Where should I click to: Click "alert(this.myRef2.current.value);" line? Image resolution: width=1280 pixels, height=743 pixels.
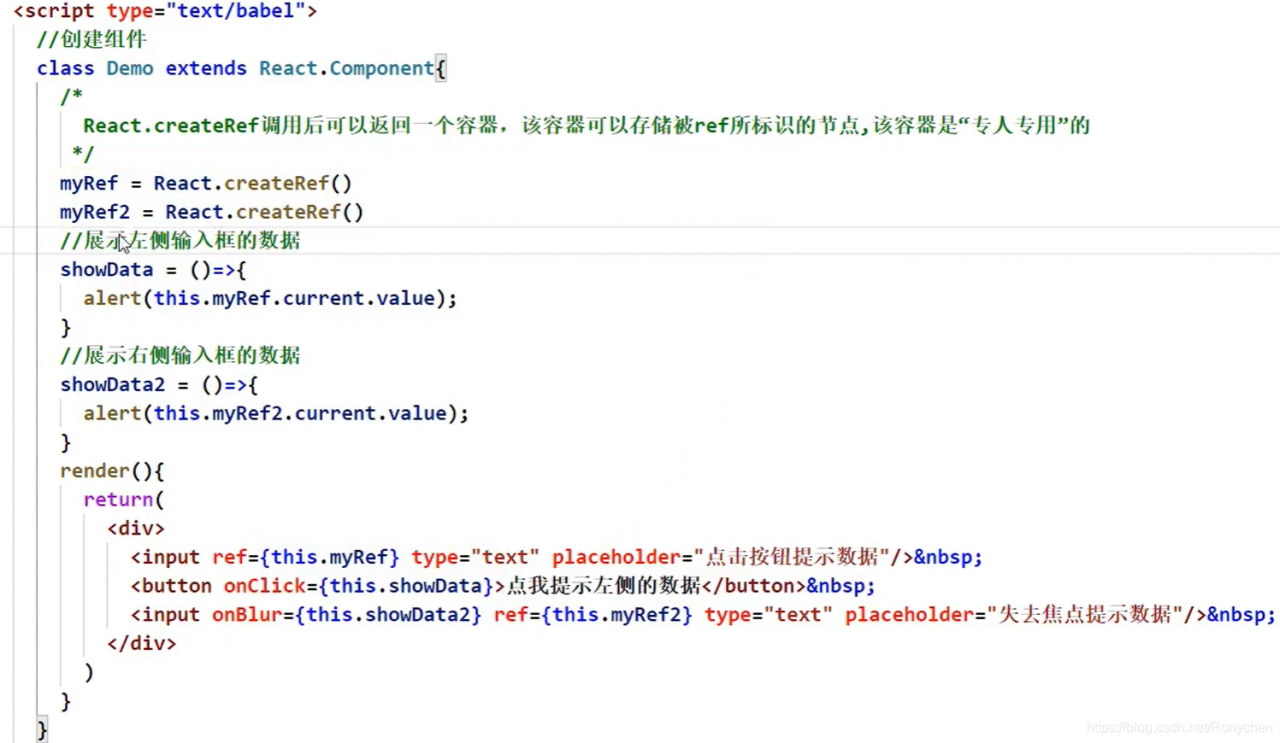[x=276, y=413]
